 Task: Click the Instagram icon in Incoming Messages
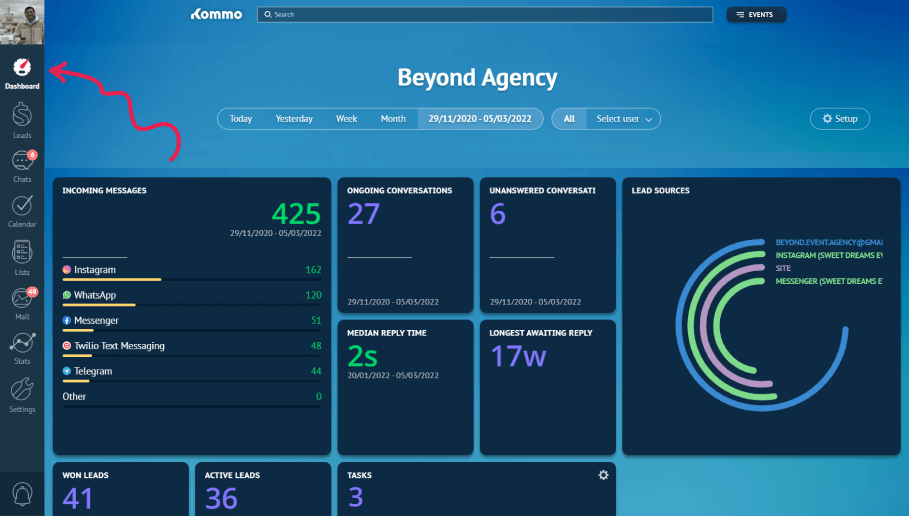pyautogui.click(x=67, y=270)
